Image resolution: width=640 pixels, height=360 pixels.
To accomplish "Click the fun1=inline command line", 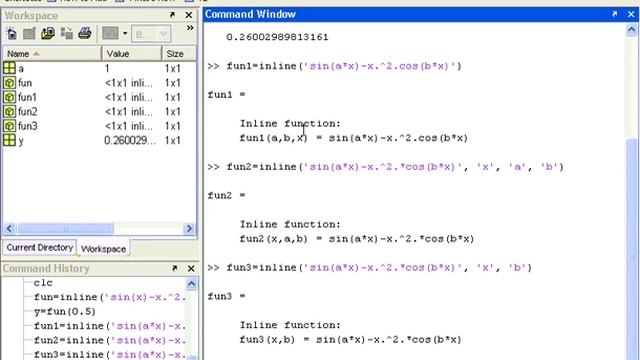I will 334,66.
